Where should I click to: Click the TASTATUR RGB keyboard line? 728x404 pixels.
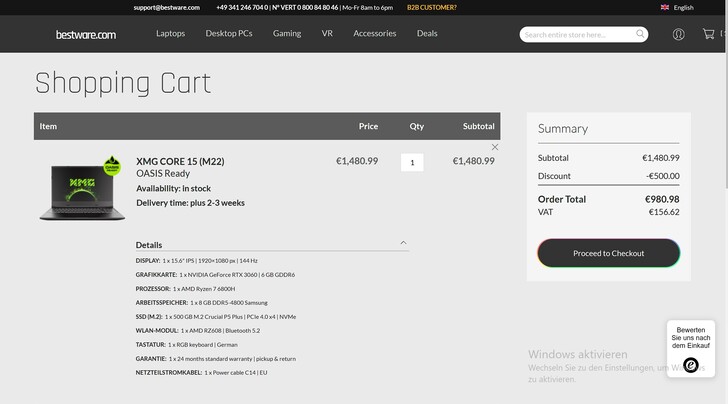tap(187, 345)
